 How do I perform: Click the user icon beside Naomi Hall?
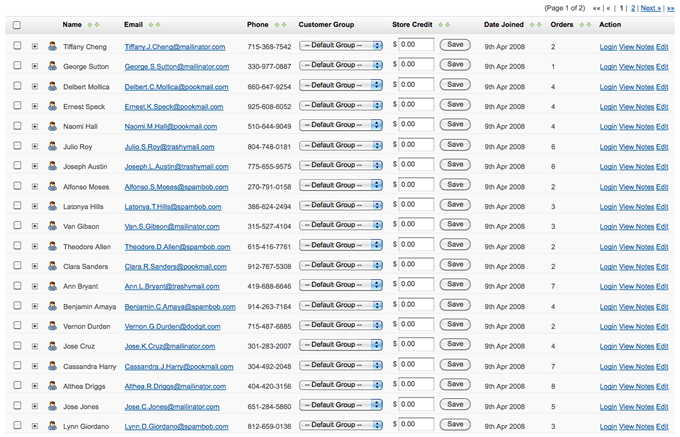52,126
